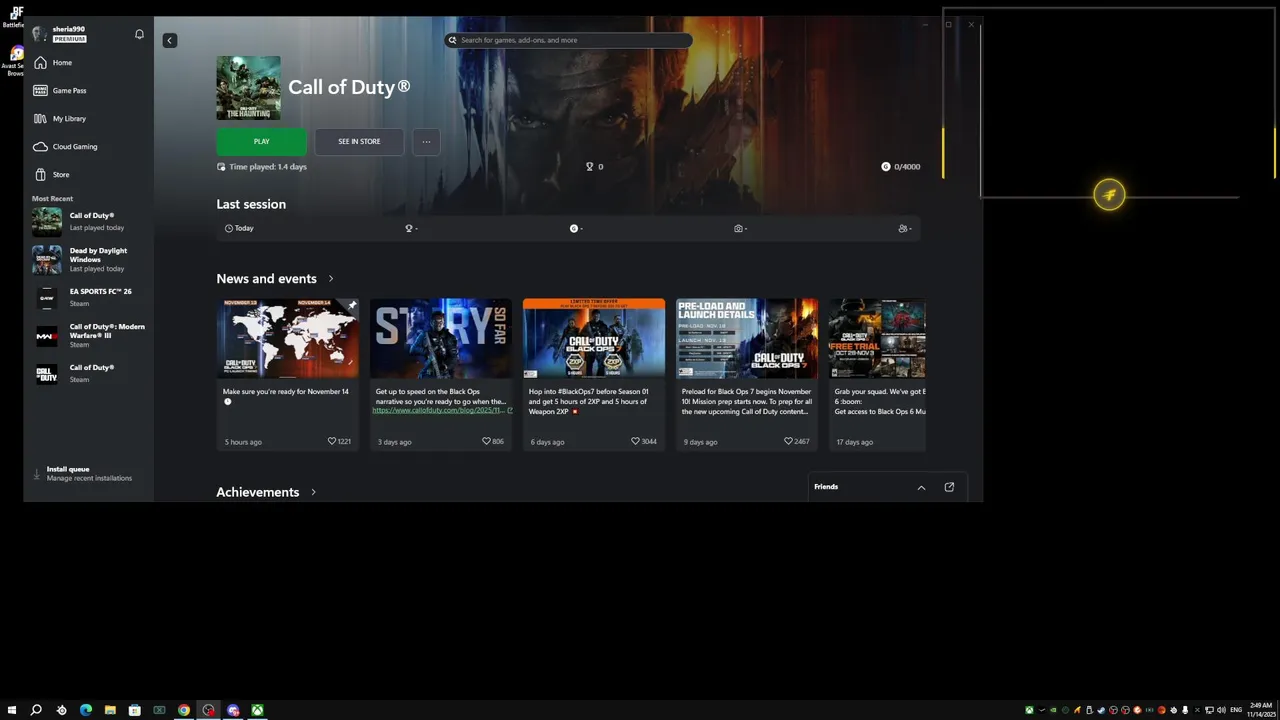Click the Last session trophy icon
Image resolution: width=1280 pixels, height=720 pixels.
[409, 228]
